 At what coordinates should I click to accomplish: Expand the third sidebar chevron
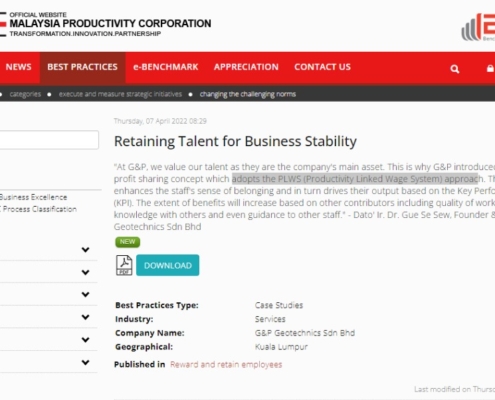[x=86, y=295]
